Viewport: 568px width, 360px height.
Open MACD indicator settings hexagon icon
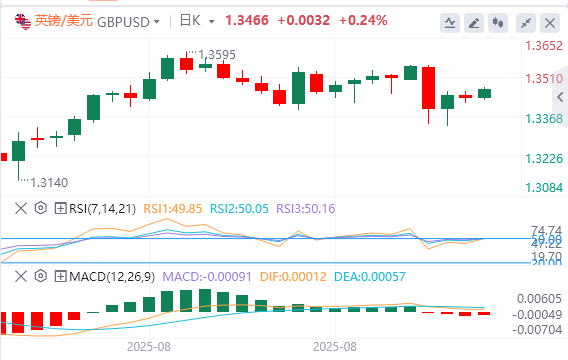point(41,276)
